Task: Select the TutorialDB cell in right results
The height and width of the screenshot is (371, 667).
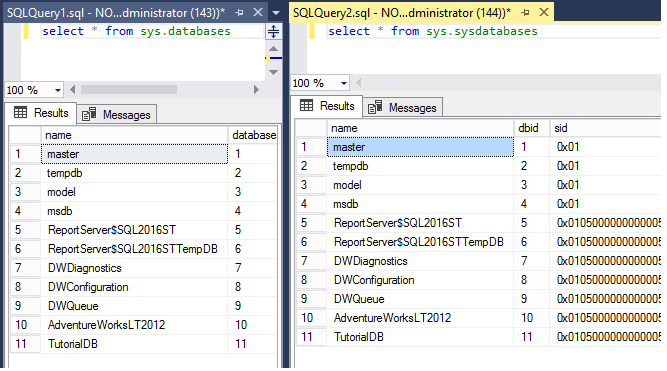Action: click(x=420, y=337)
